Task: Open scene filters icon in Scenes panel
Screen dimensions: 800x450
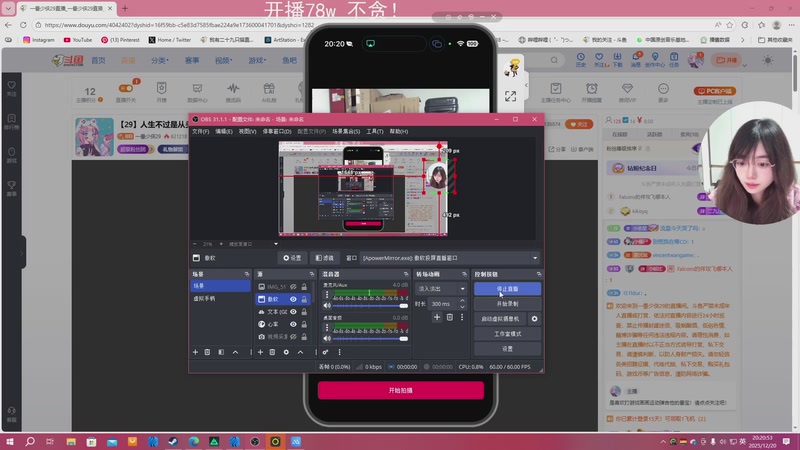Action: click(221, 352)
